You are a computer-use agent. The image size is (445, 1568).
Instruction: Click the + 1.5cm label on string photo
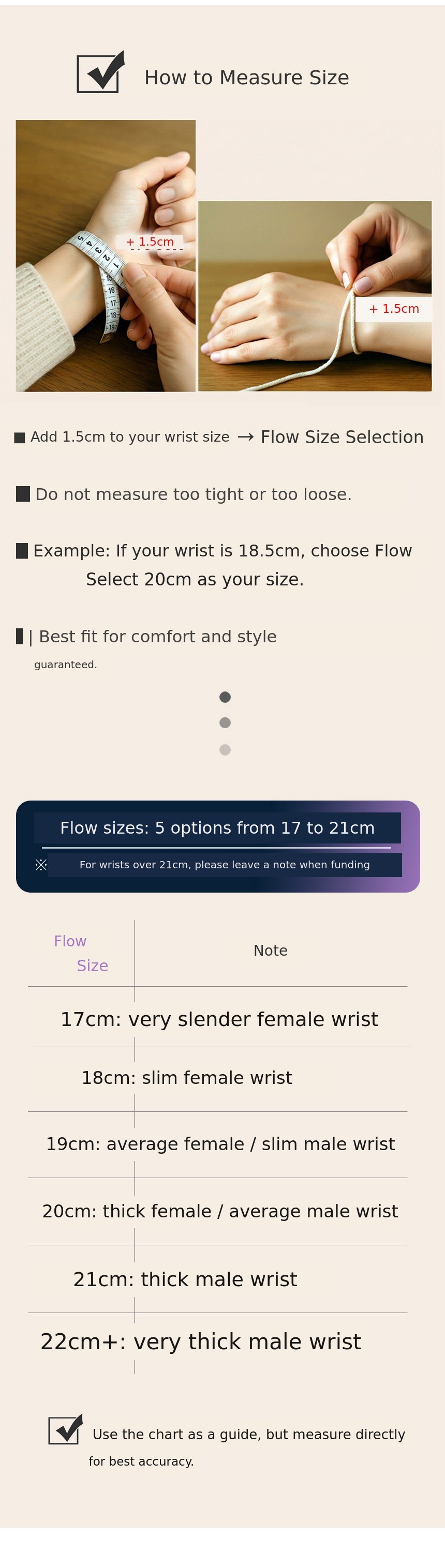pos(394,309)
